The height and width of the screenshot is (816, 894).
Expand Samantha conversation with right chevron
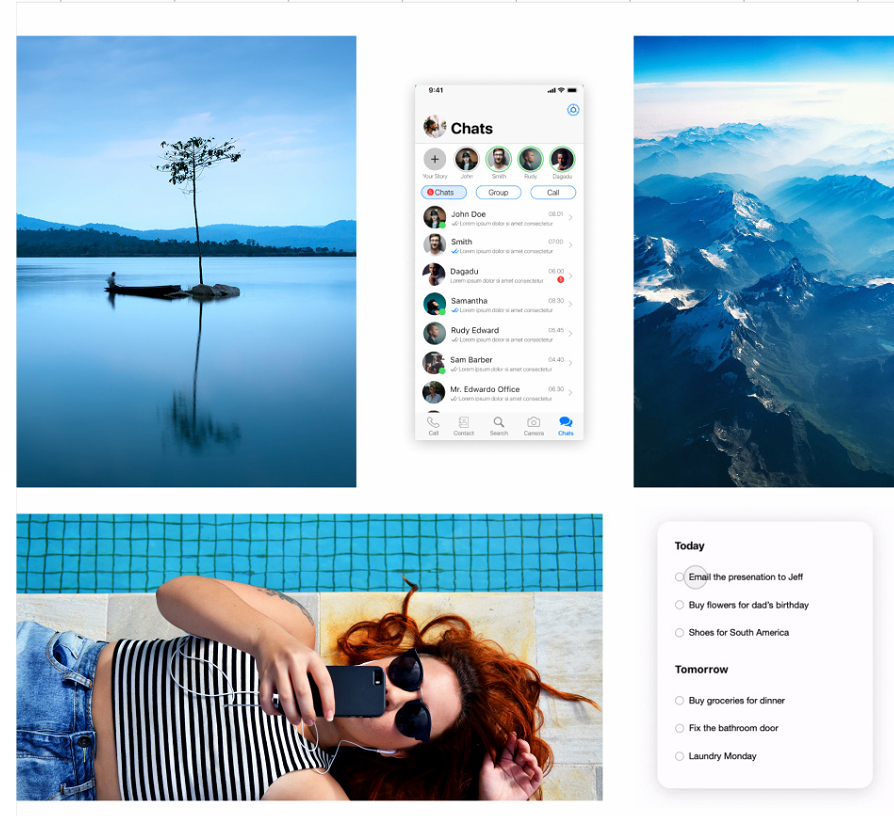tap(571, 305)
